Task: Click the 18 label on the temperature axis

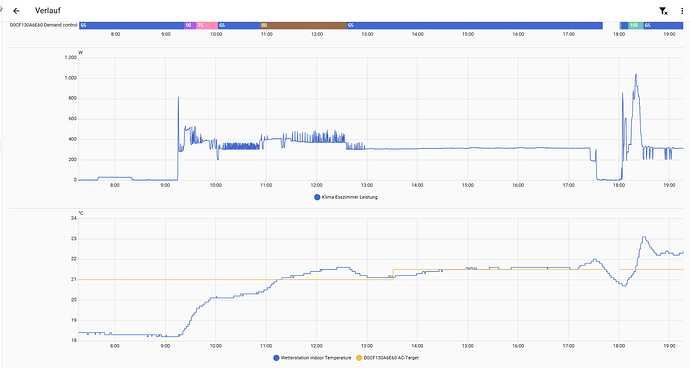Action: point(74,340)
